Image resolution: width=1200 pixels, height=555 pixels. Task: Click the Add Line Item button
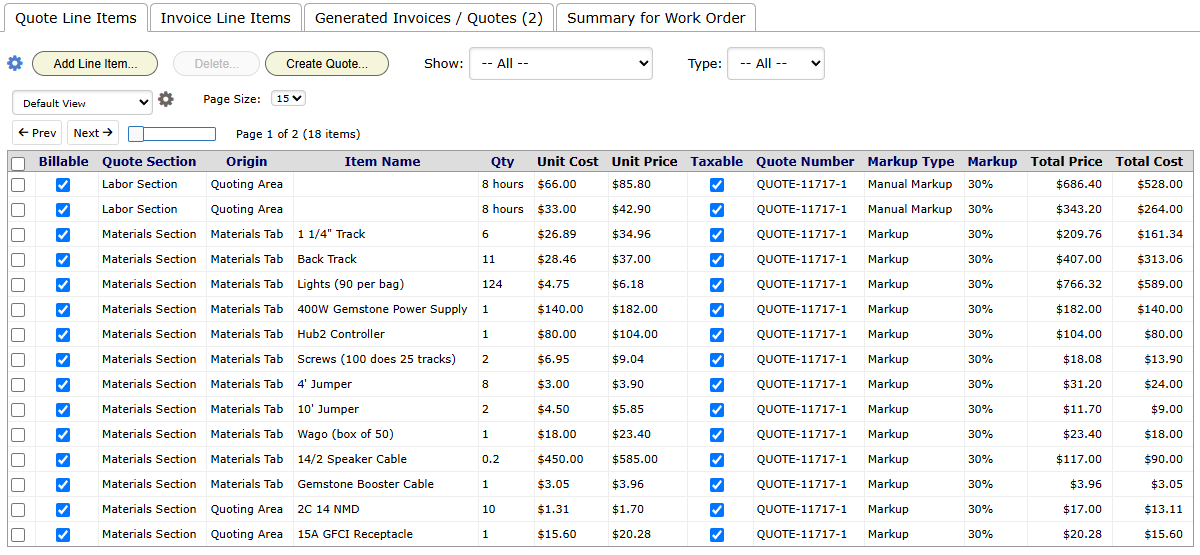click(x=95, y=63)
